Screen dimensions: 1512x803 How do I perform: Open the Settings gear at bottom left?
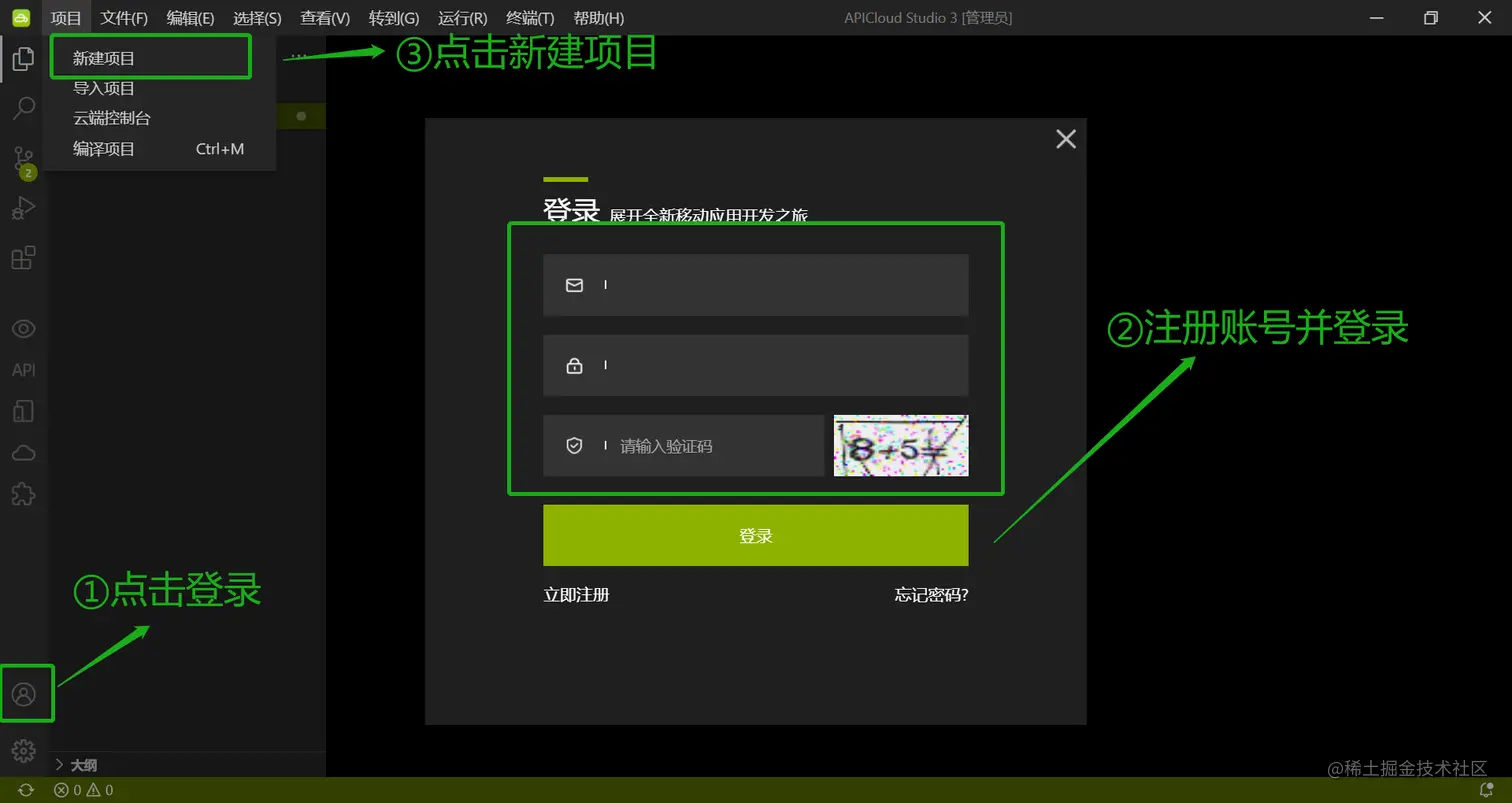(x=23, y=751)
